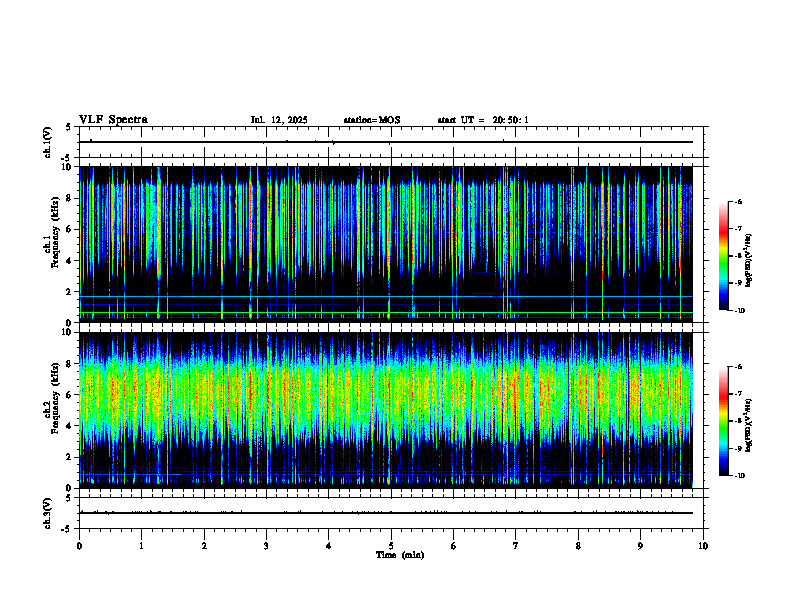Click the ch.2 colorbar "-6" tick value

pyautogui.click(x=738, y=367)
